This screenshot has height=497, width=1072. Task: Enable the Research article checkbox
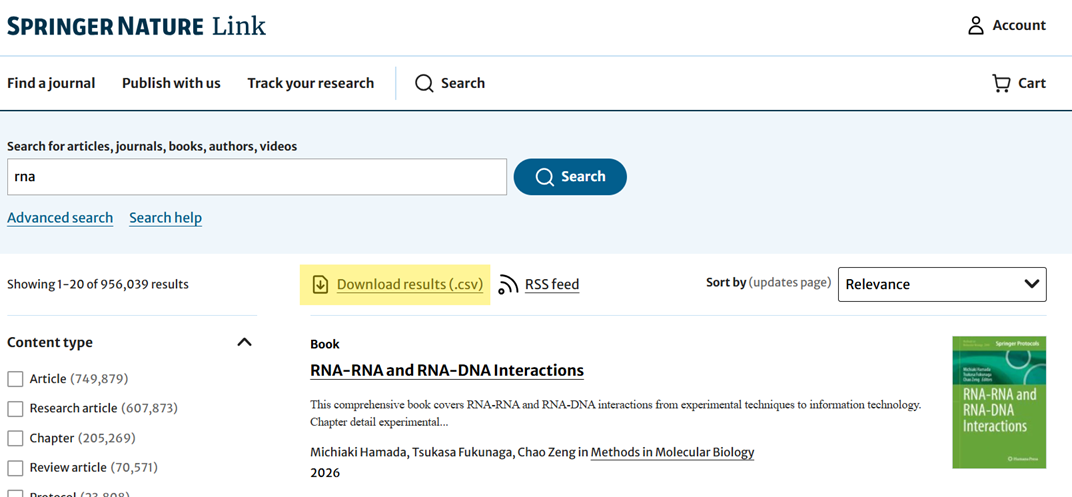15,409
